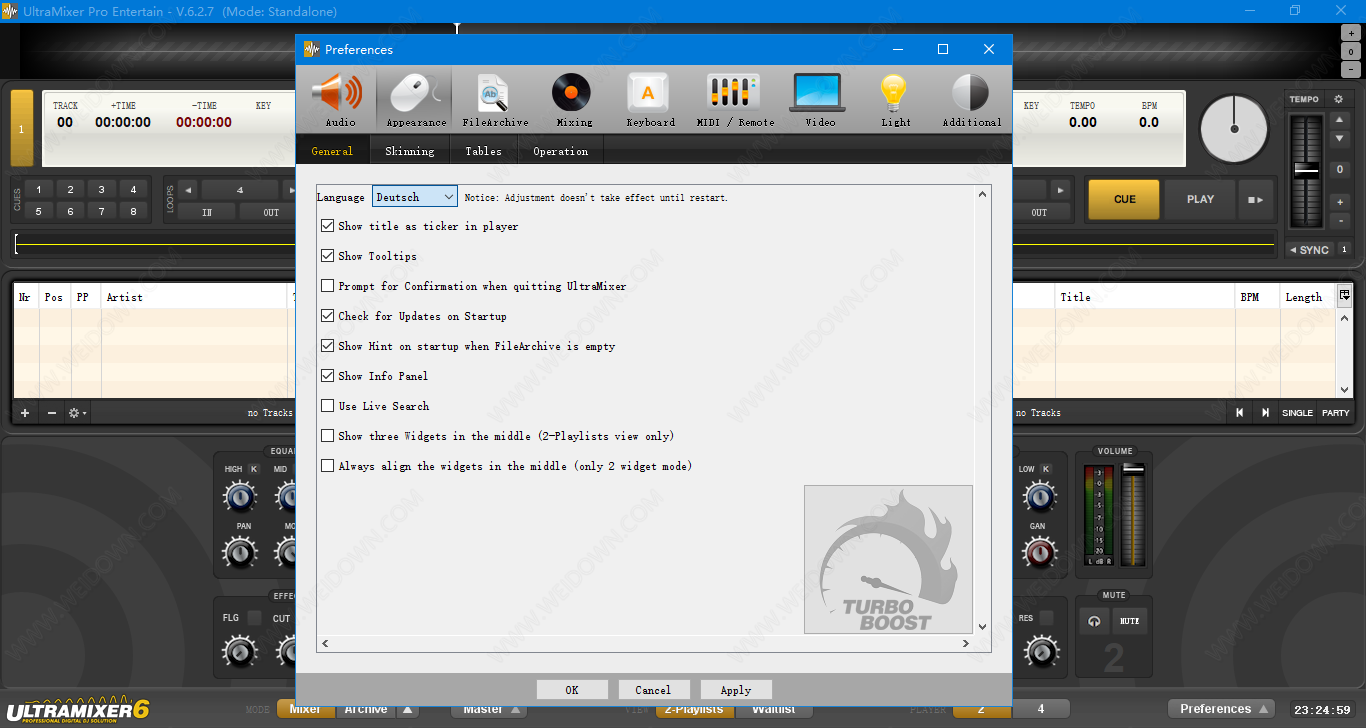Screen dimensions: 1366x728
Task: Click the FLG effect knob
Action: click(239, 652)
